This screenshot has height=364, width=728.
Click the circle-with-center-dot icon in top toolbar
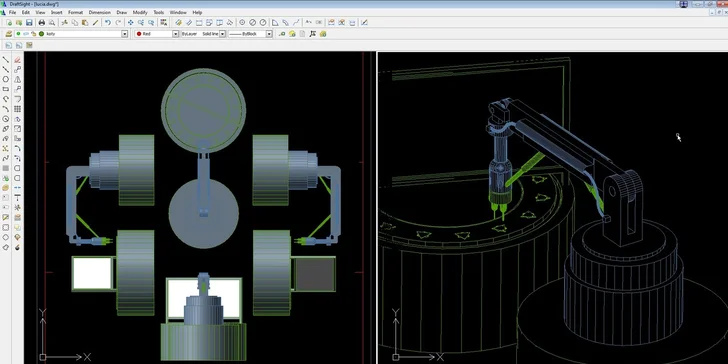242,22
